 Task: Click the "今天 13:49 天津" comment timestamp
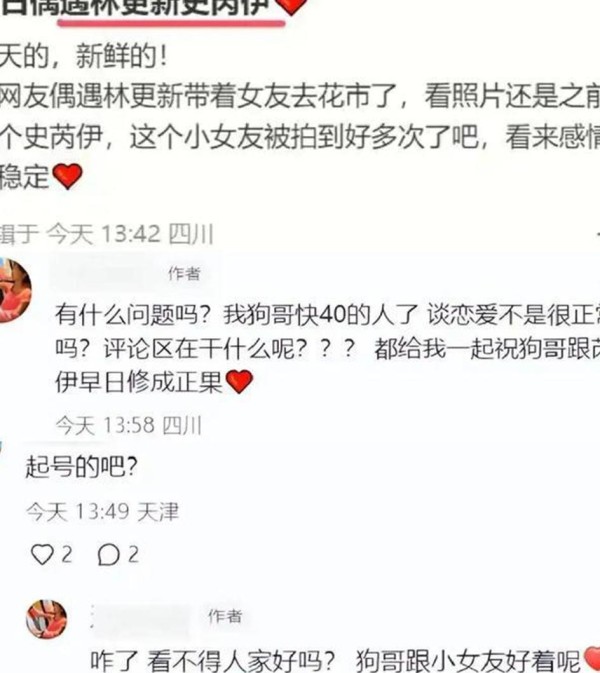[102, 512]
